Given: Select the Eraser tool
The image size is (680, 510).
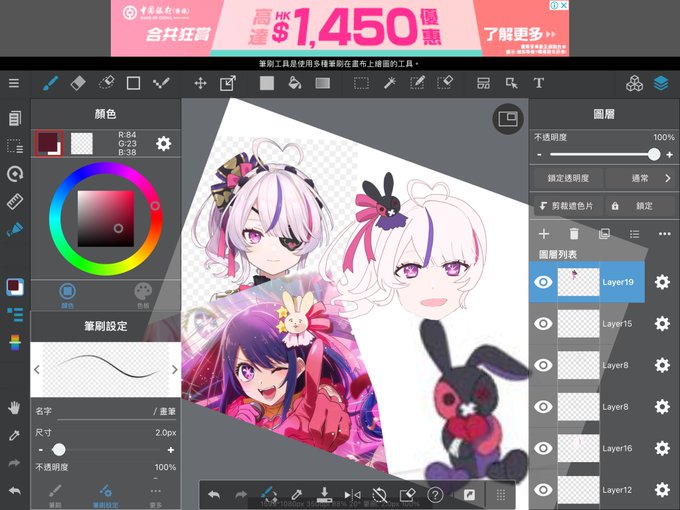Looking at the screenshot, I should coord(78,83).
